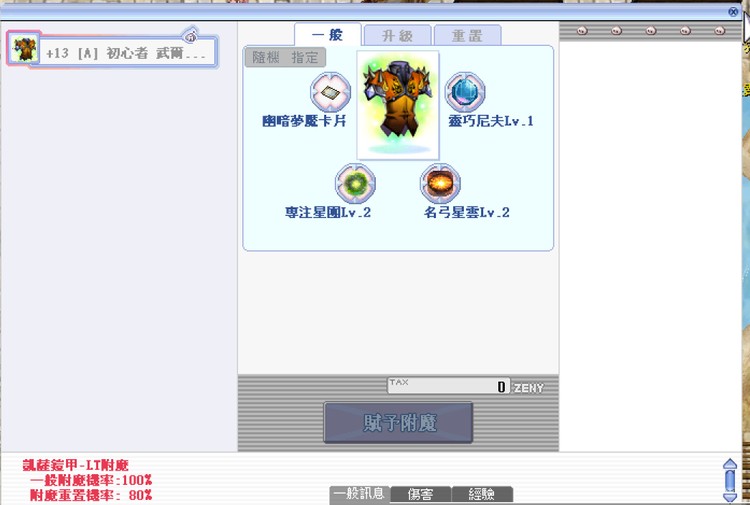This screenshot has width=750, height=505.
Task: Click the small badge icon on item entry
Action: [191, 35]
